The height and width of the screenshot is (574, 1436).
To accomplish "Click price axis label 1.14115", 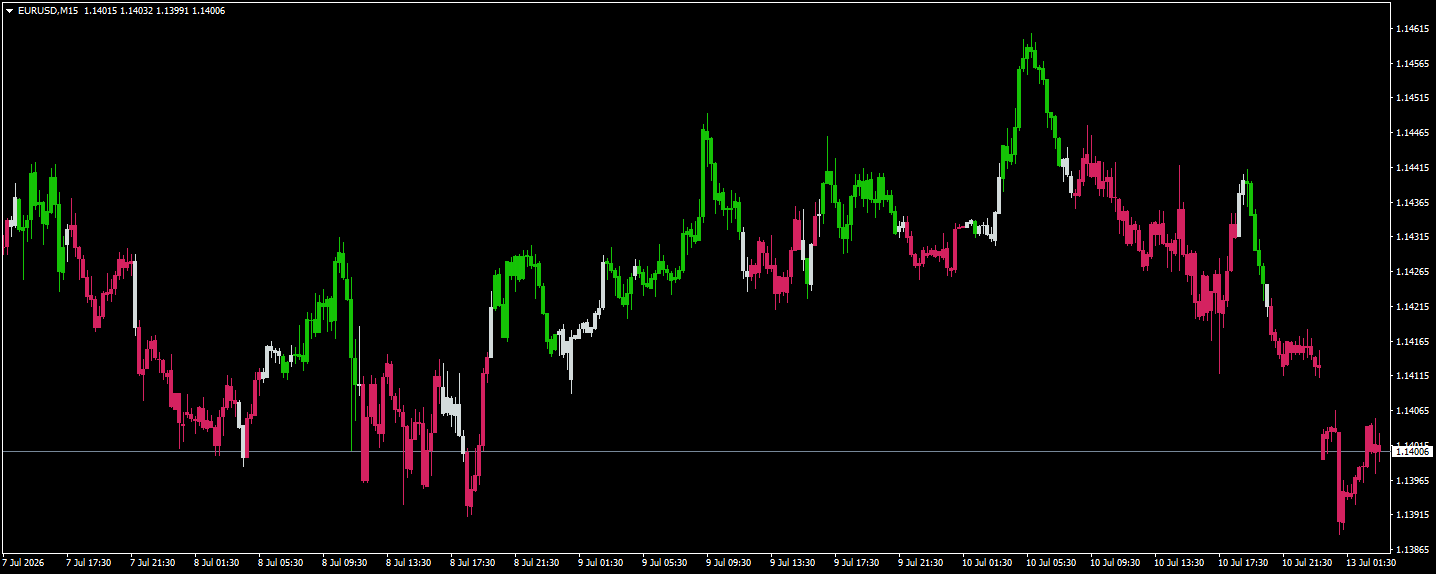I will click(1411, 376).
